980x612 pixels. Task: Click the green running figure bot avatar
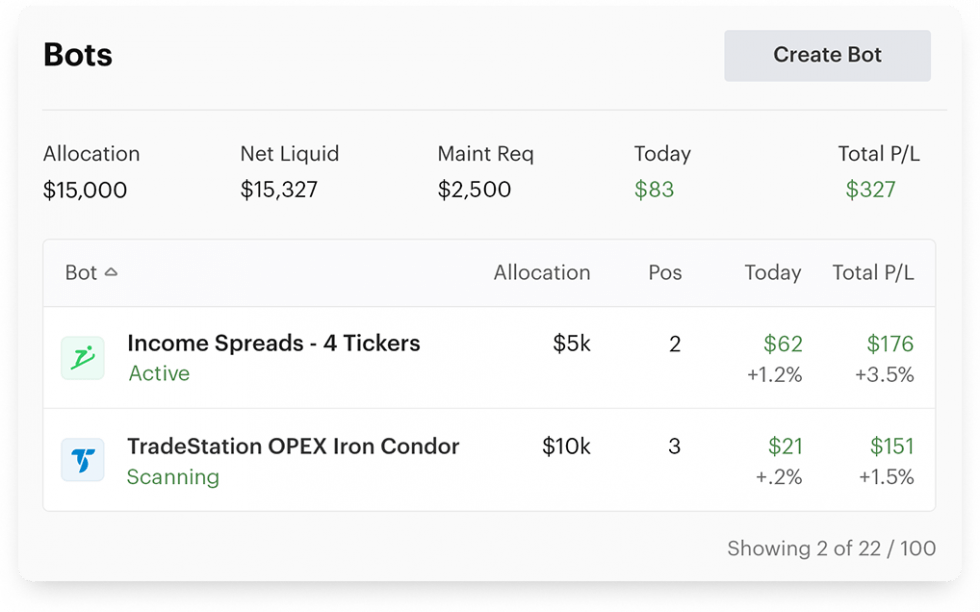point(82,357)
